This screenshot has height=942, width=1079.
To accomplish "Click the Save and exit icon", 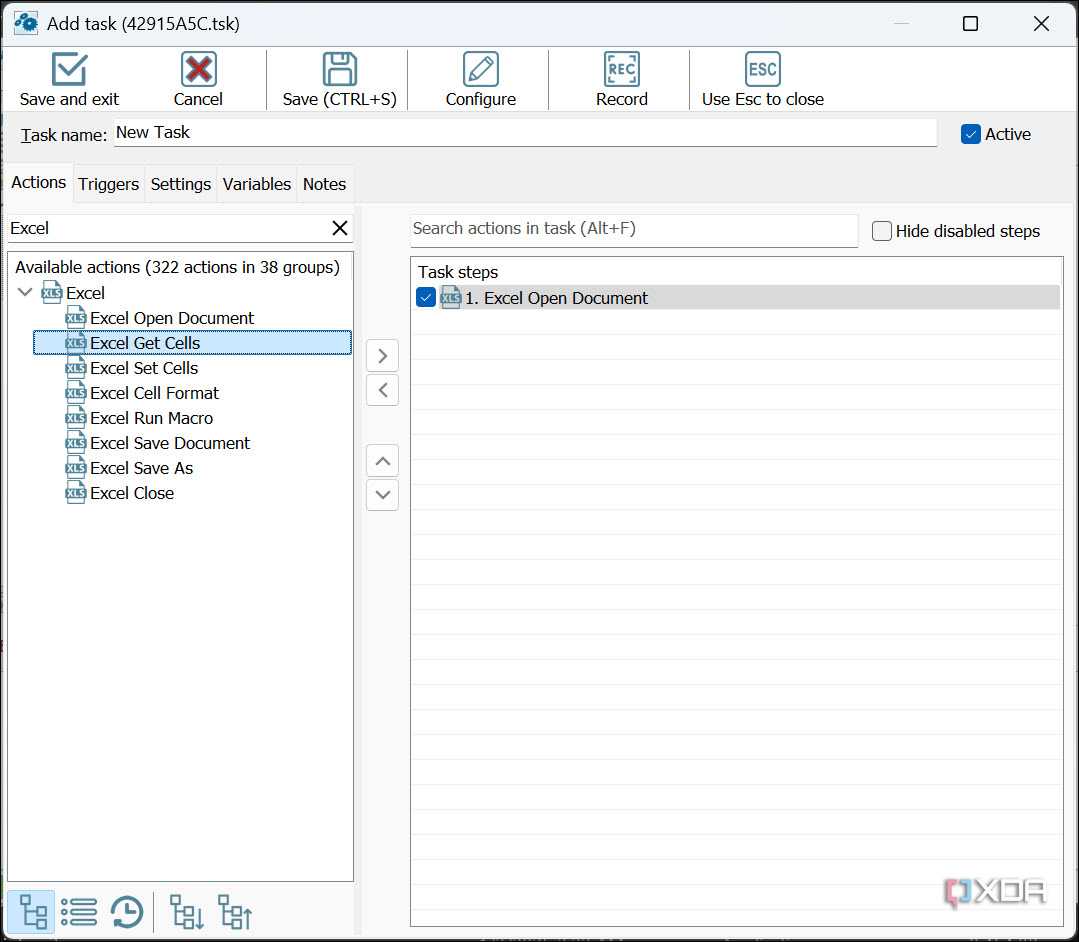I will click(x=70, y=69).
